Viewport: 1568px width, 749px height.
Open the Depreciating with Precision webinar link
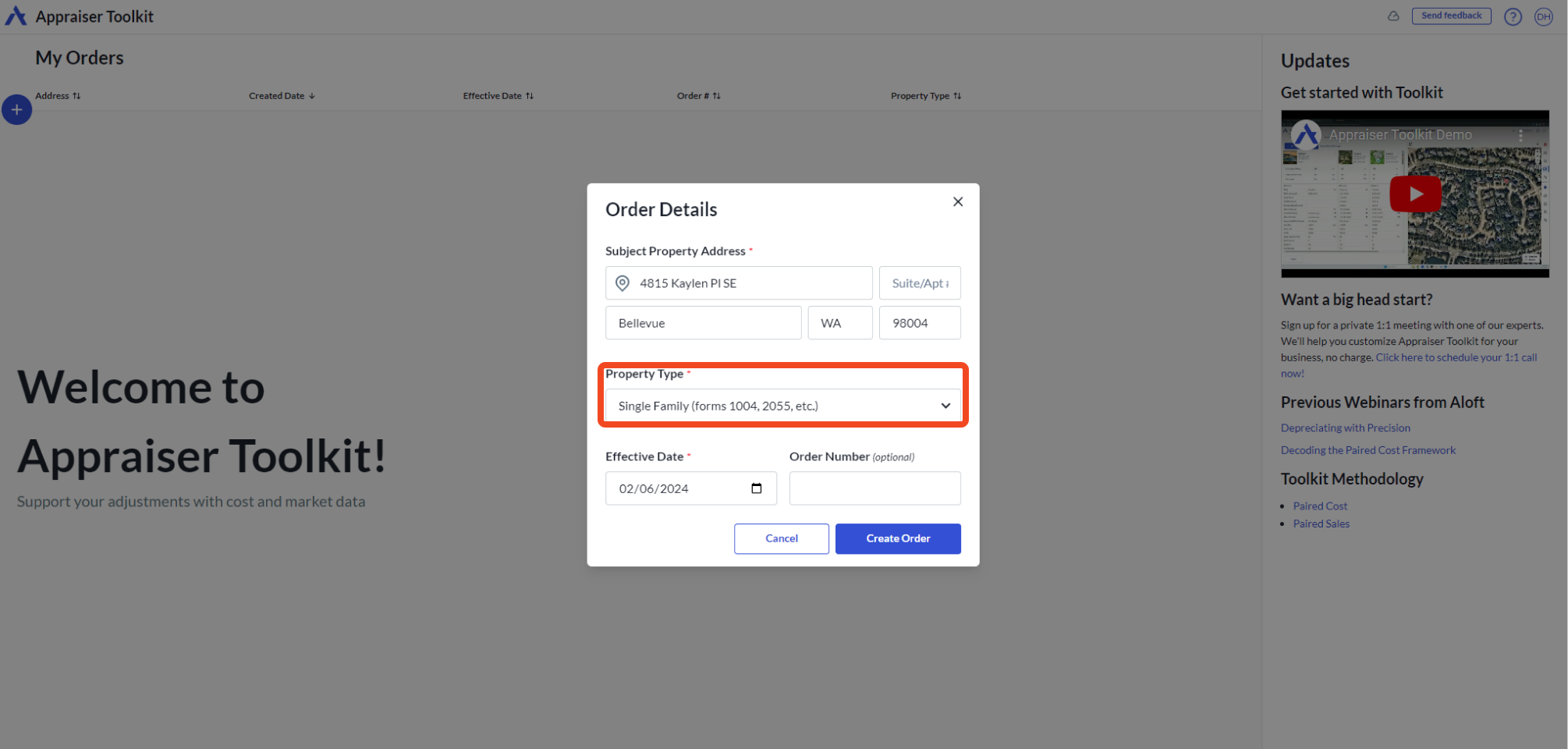pos(1345,428)
